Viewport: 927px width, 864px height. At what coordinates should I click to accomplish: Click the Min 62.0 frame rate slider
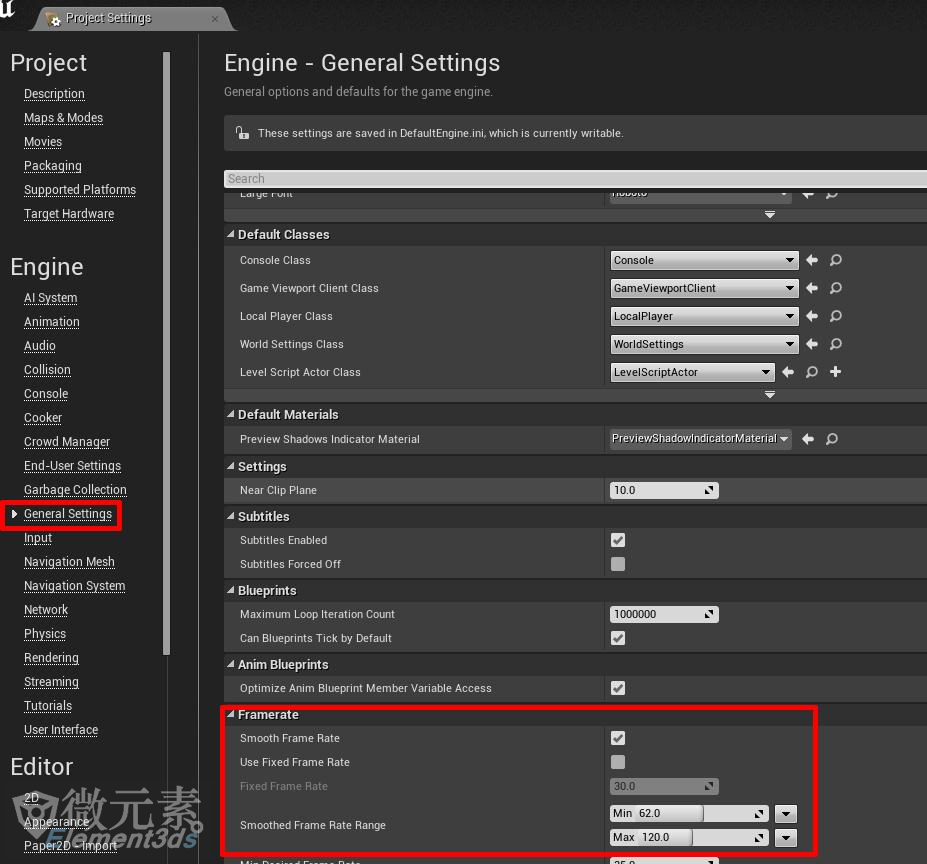tap(689, 814)
